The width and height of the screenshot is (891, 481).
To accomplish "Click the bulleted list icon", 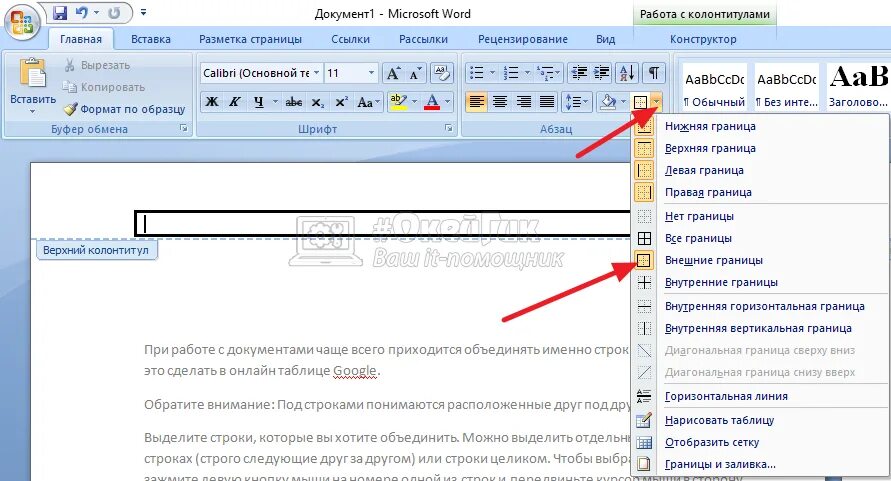I will coord(477,73).
